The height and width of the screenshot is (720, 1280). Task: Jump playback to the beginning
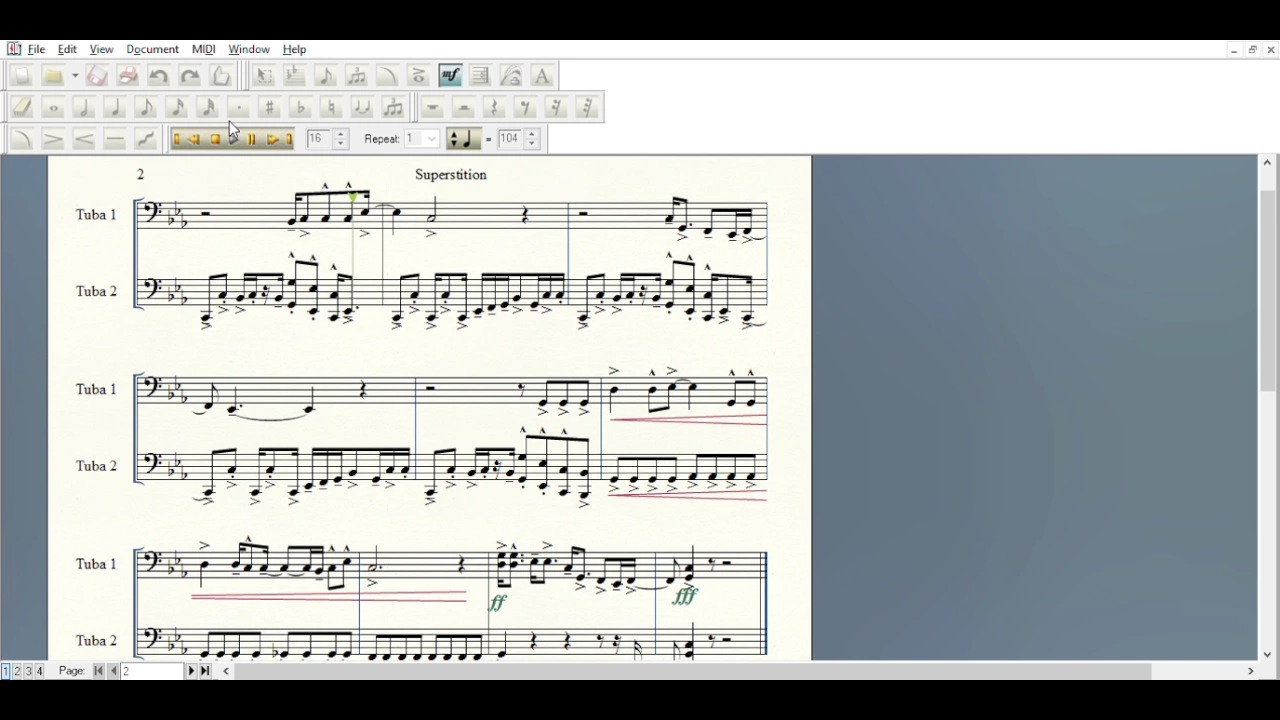pos(177,140)
